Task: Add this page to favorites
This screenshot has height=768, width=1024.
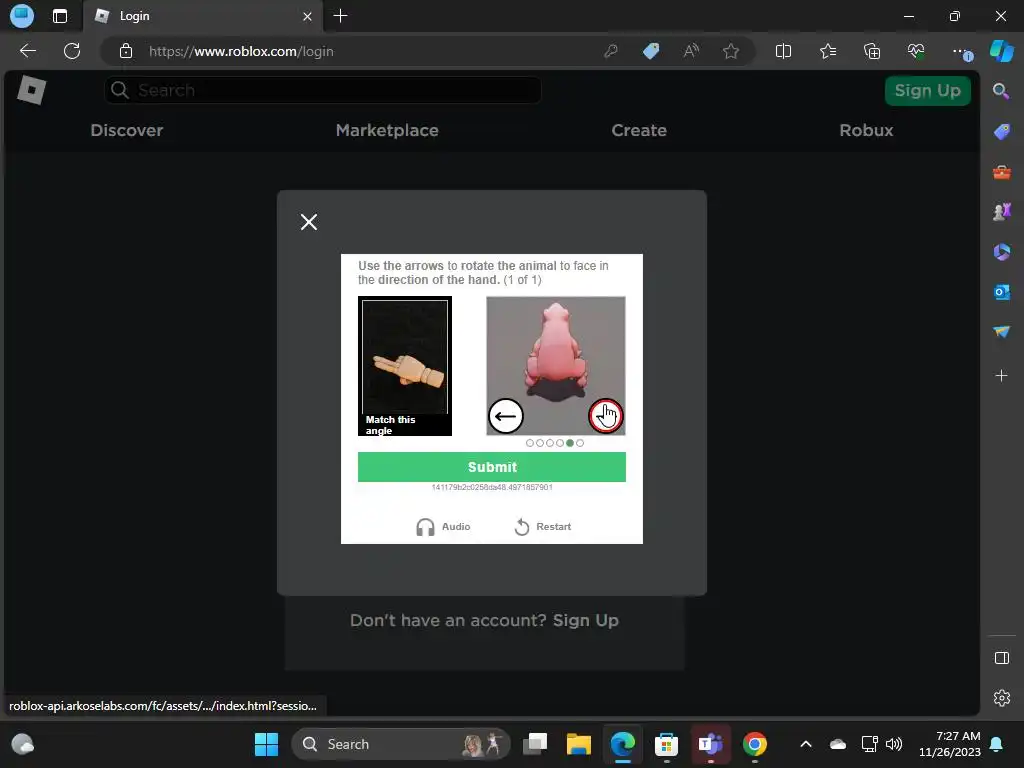Action: coord(731,51)
